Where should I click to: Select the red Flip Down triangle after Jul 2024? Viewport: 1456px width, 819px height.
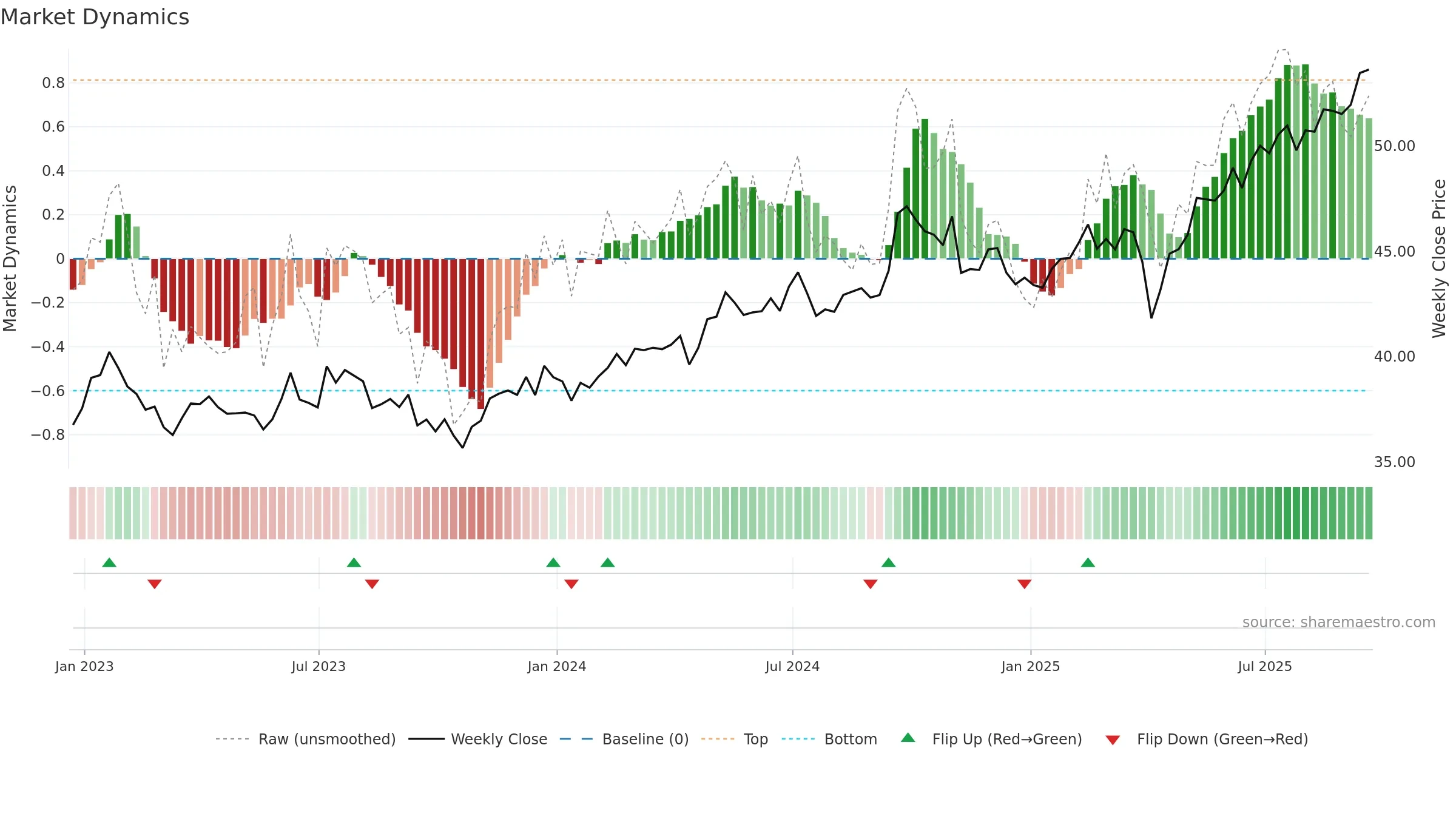point(871,584)
